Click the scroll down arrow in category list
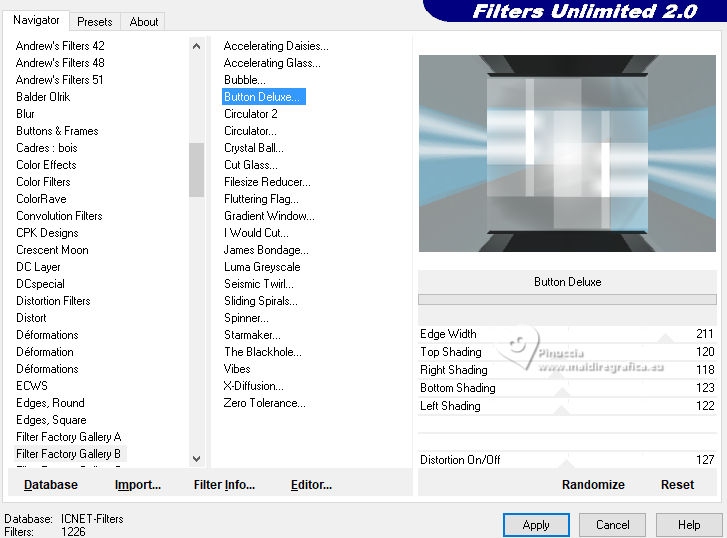 tap(197, 459)
